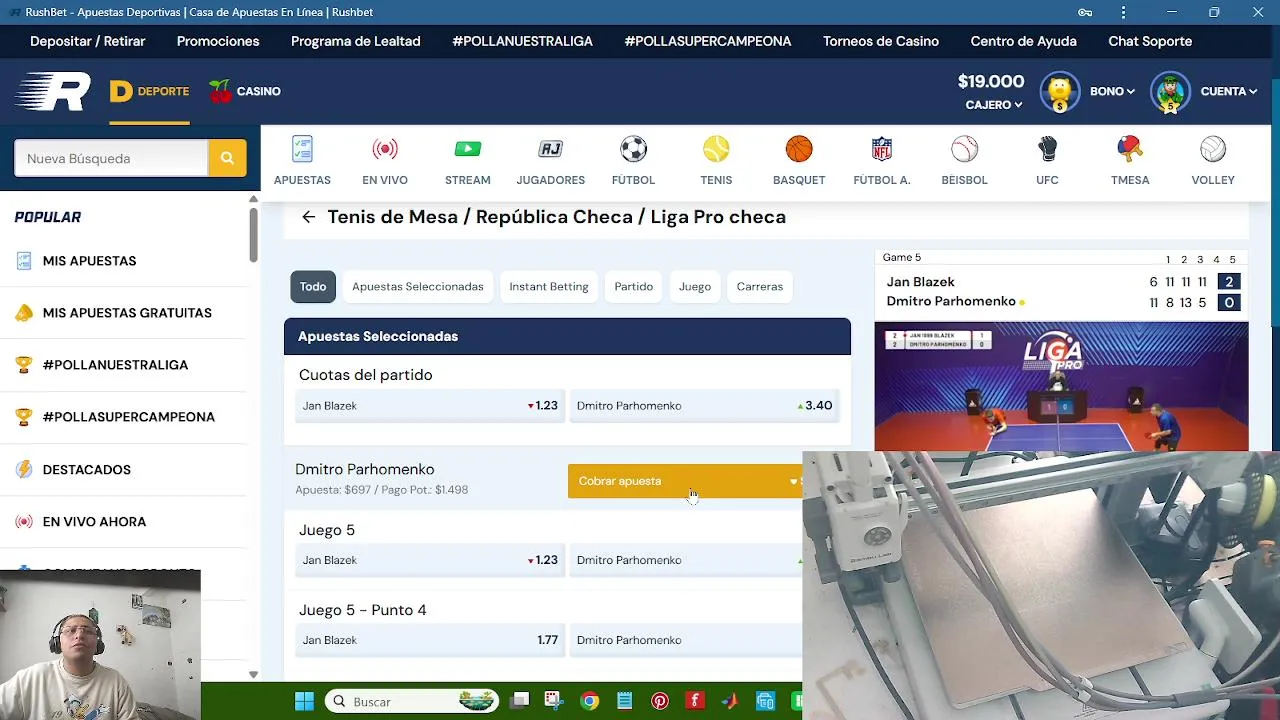Open the Programa de Lealtad link
This screenshot has width=1280, height=720.
pyautogui.click(x=356, y=41)
